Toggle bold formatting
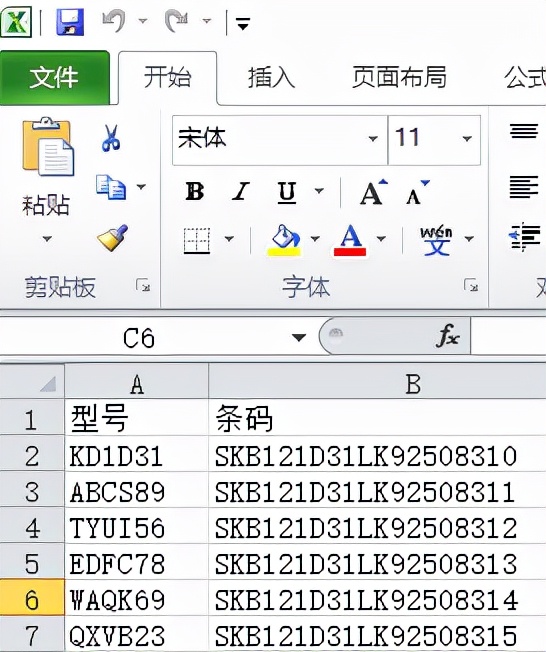Screen dimensions: 546x652 tap(195, 192)
